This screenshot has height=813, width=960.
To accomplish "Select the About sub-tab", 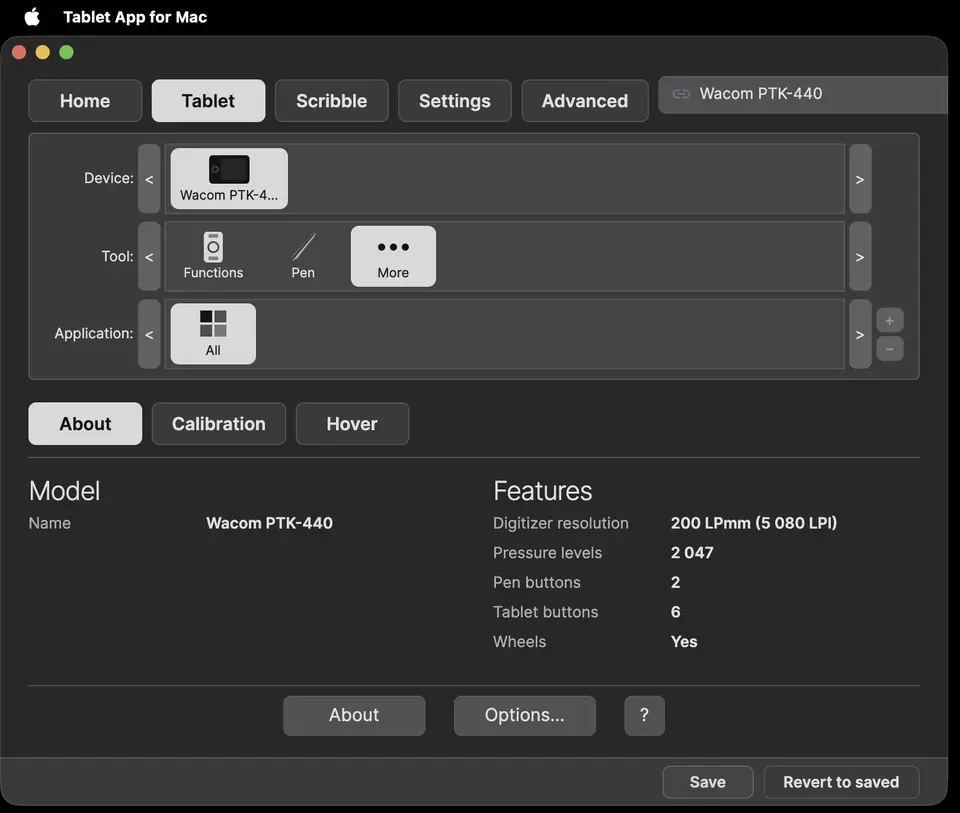I will (85, 424).
